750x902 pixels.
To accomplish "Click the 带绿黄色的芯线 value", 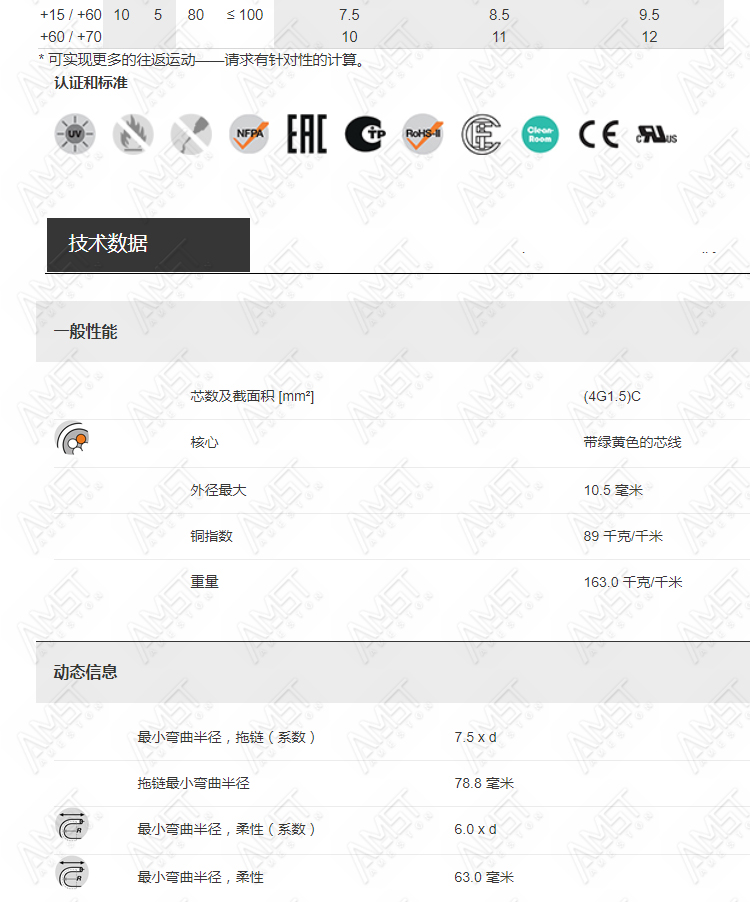I will coord(632,442).
